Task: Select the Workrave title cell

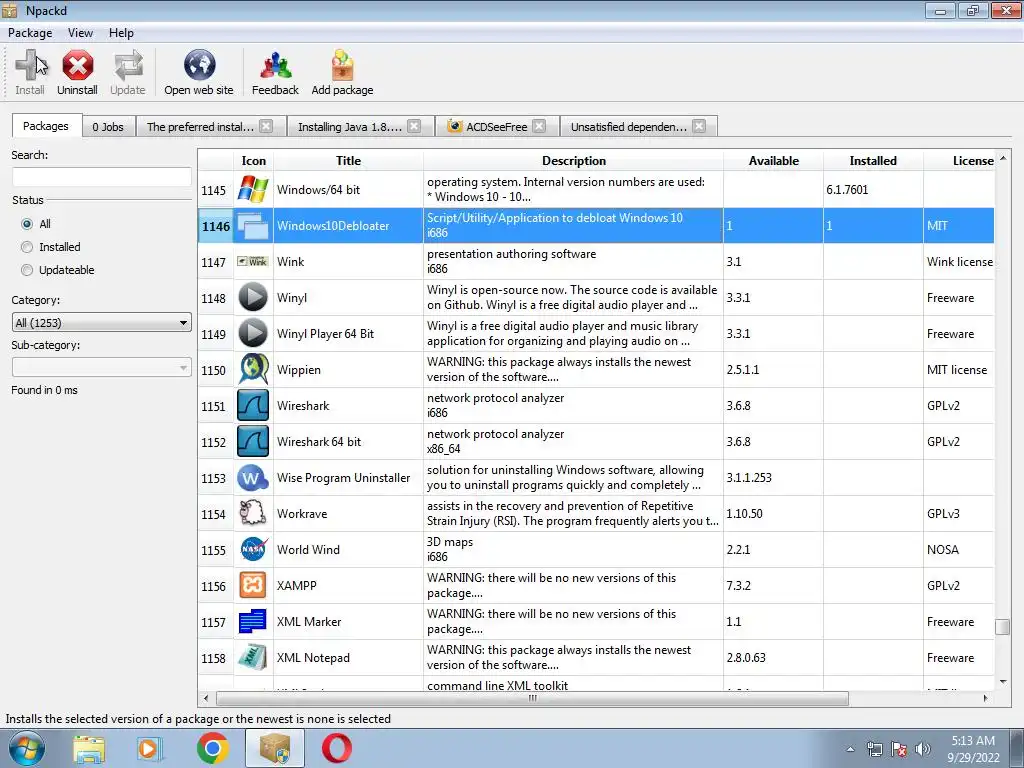Action: pyautogui.click(x=348, y=514)
